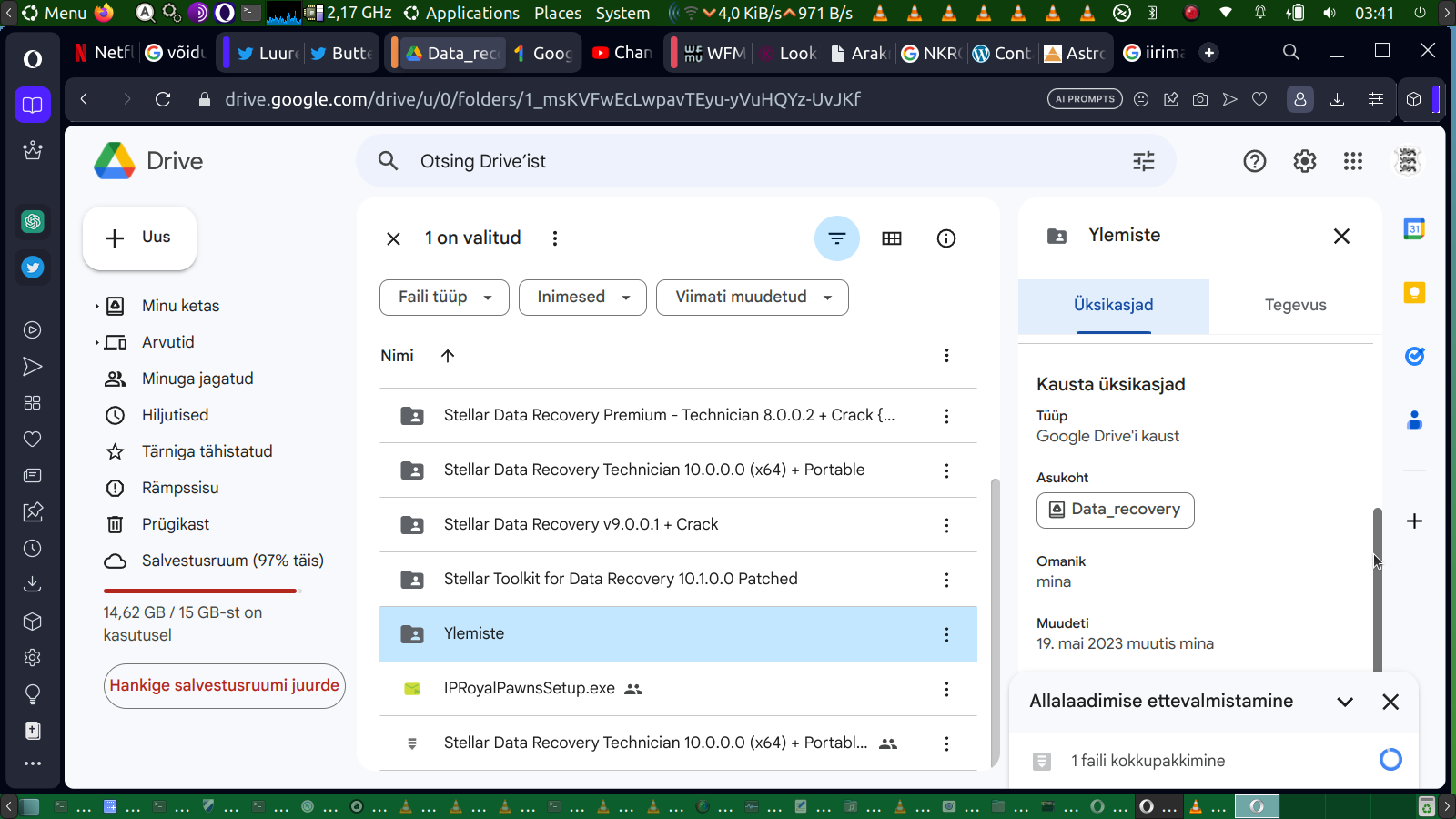Open Salvestusruum storage details
The height and width of the screenshot is (819, 1456).
pos(232,561)
